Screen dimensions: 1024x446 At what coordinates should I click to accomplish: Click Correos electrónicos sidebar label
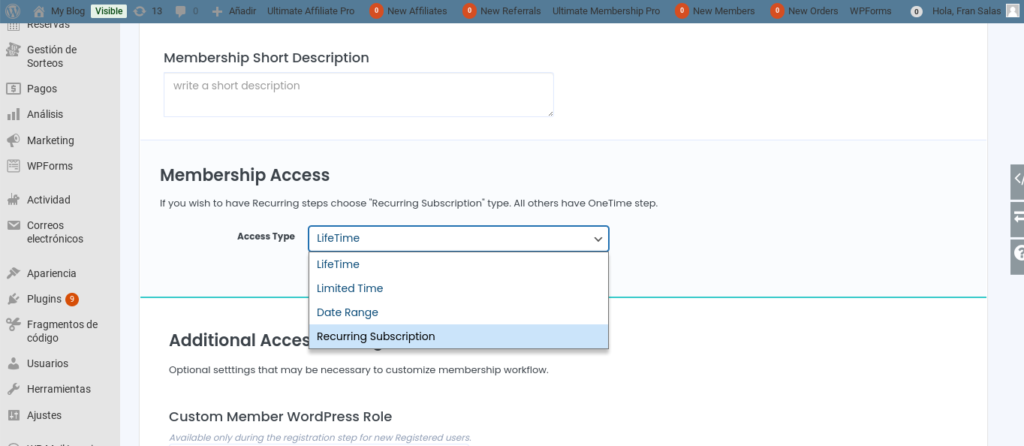pyautogui.click(x=55, y=232)
